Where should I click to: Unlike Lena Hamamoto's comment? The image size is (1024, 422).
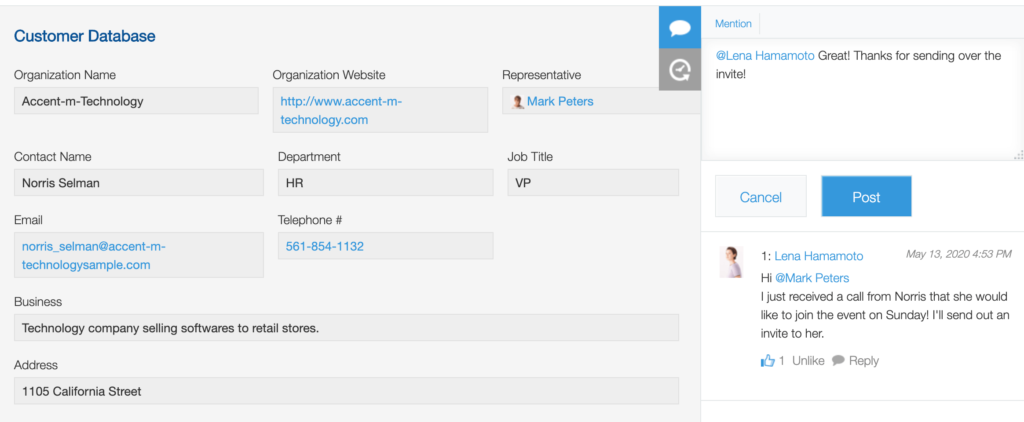click(808, 361)
